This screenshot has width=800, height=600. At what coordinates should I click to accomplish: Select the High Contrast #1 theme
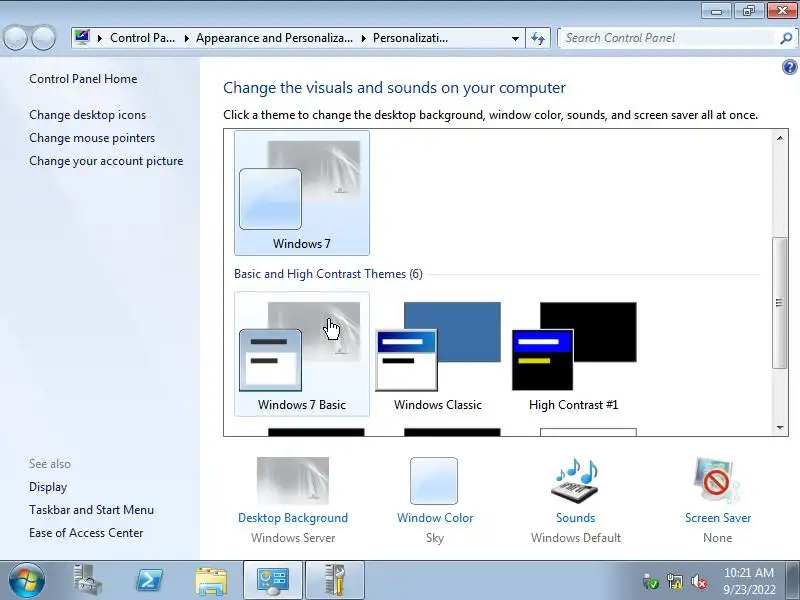[573, 354]
